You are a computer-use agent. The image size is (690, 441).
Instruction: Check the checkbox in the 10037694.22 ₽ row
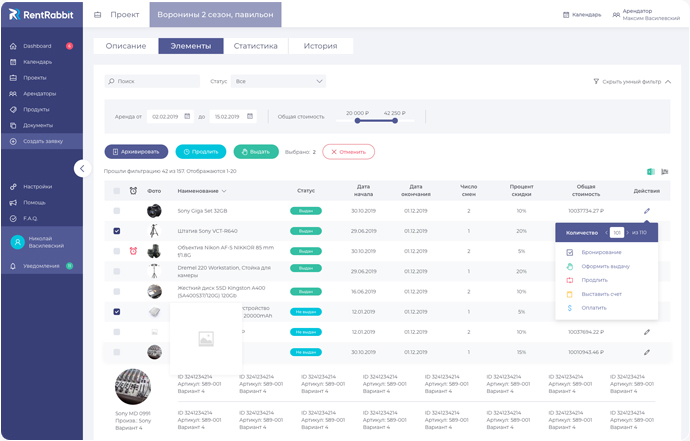coord(117,332)
